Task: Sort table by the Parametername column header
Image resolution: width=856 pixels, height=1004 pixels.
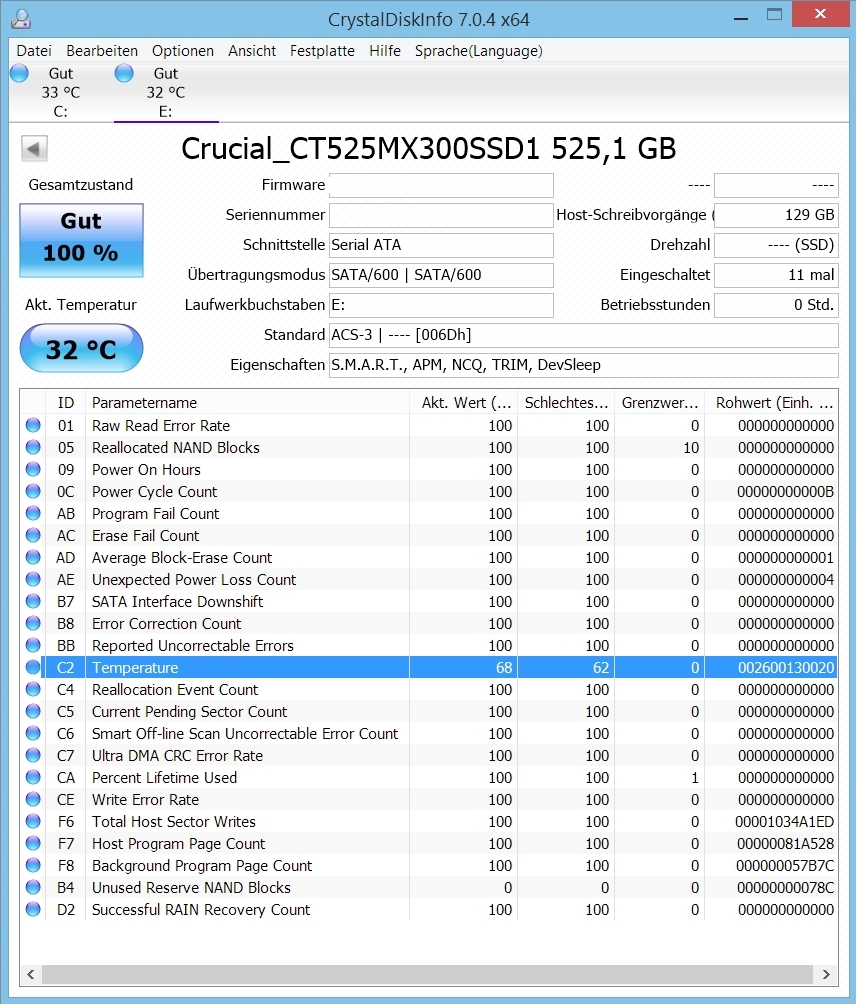Action: tap(248, 402)
